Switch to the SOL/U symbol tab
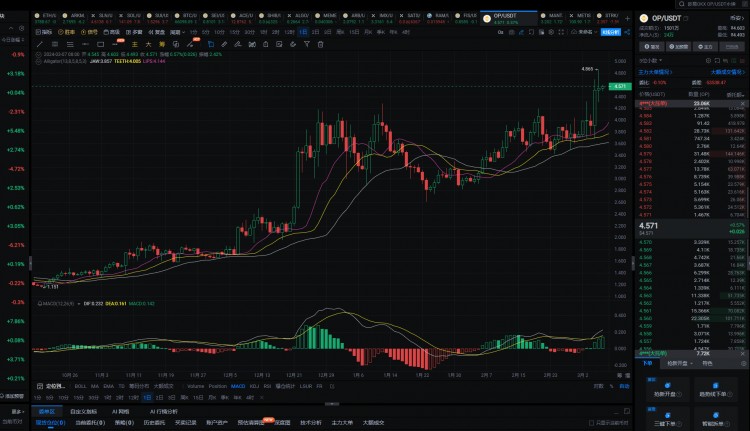 [131, 18]
